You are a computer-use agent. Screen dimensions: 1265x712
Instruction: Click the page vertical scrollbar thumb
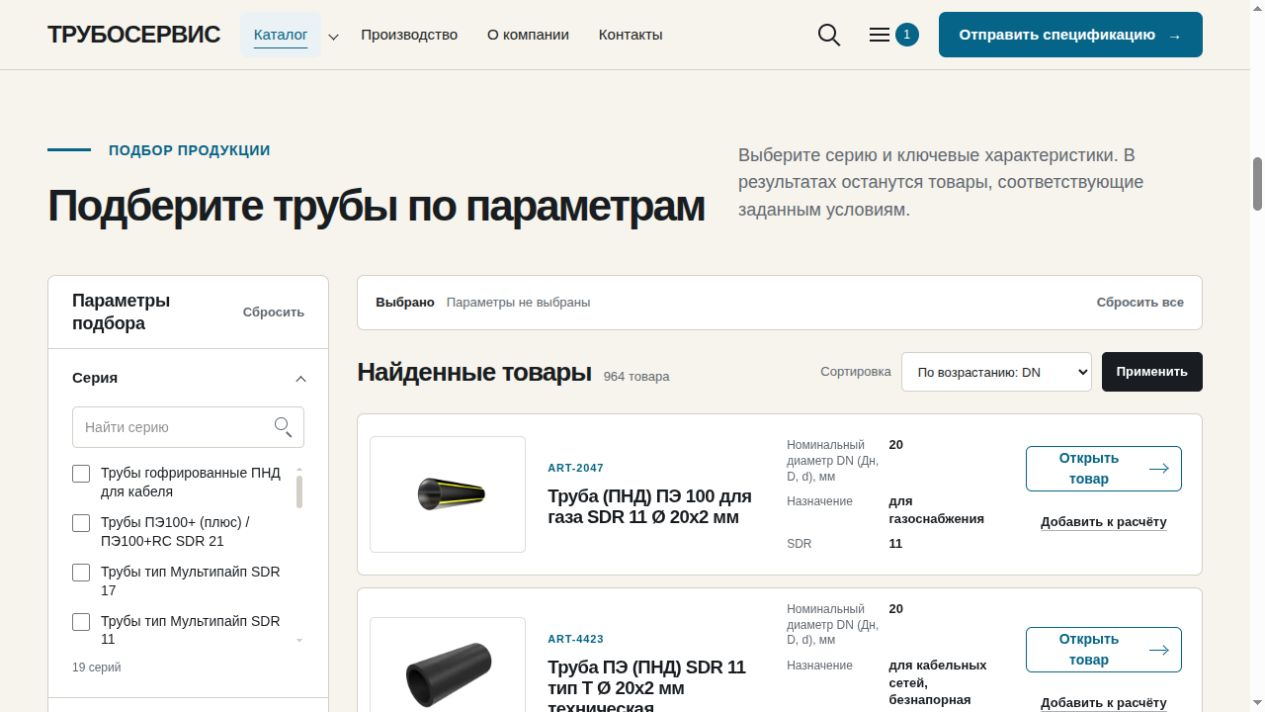coord(1258,183)
